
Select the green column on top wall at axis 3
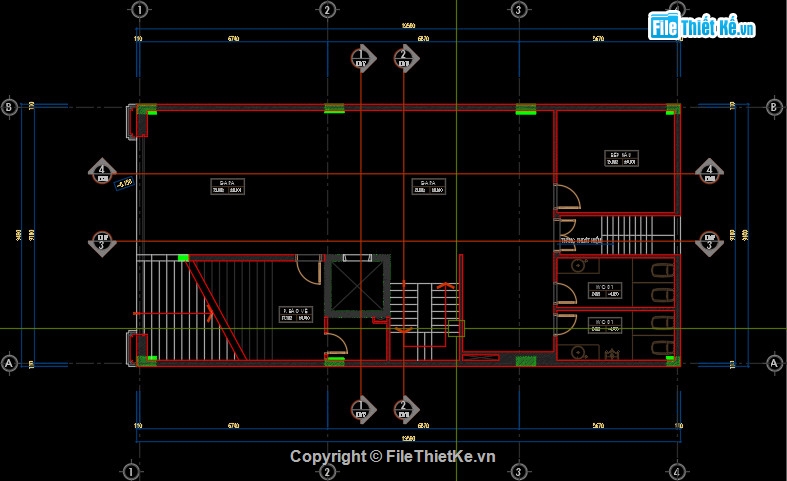click(526, 109)
